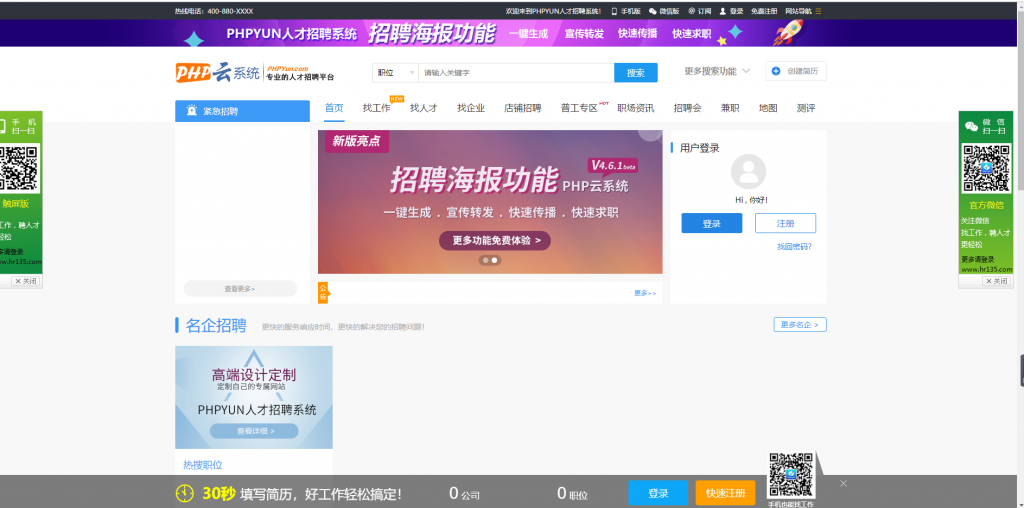Select the 普工专区 nav tab

(579, 108)
